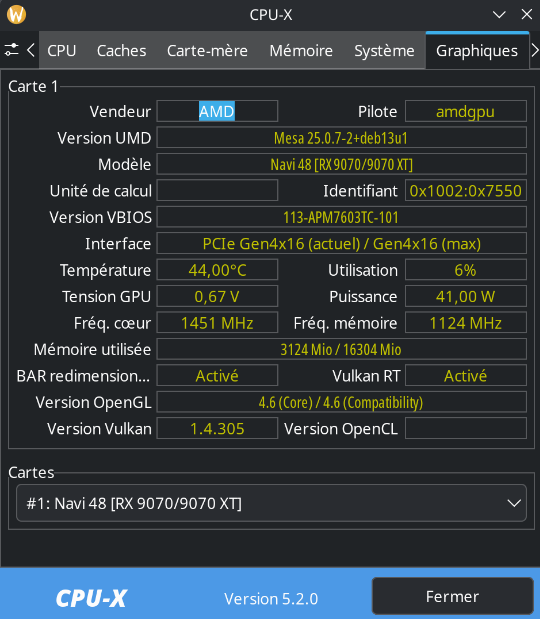Minimize window using the down chevron

point(499,15)
